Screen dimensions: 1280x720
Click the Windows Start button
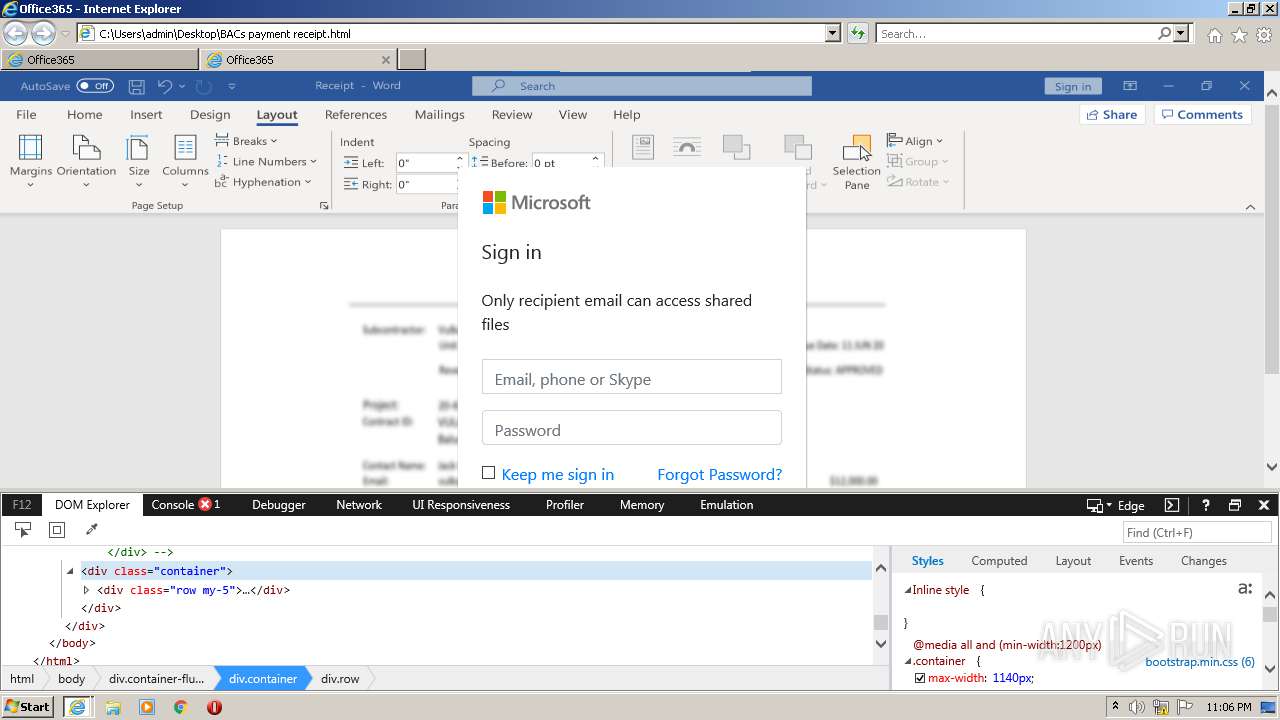pyautogui.click(x=28, y=707)
